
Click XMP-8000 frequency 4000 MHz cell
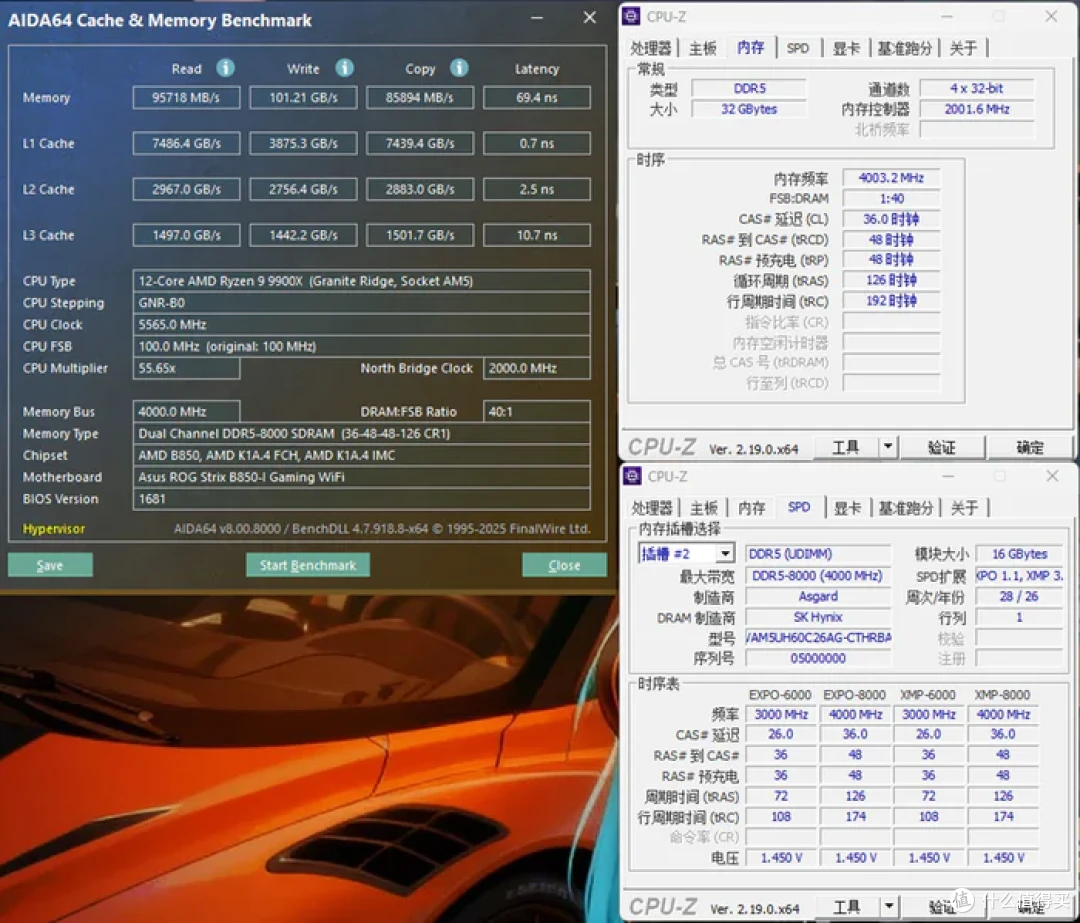click(x=1003, y=714)
